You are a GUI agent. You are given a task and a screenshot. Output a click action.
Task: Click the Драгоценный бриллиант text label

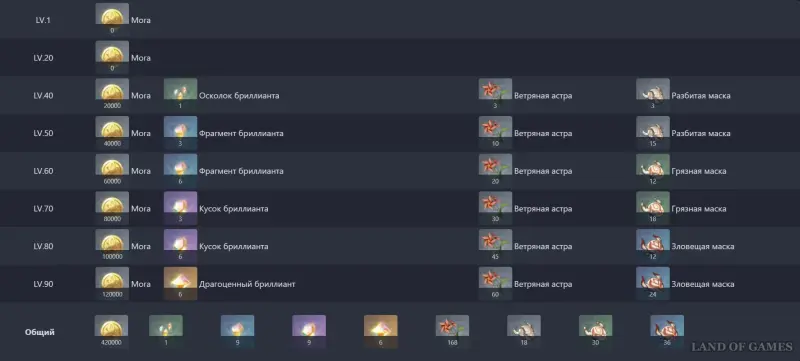tap(247, 284)
